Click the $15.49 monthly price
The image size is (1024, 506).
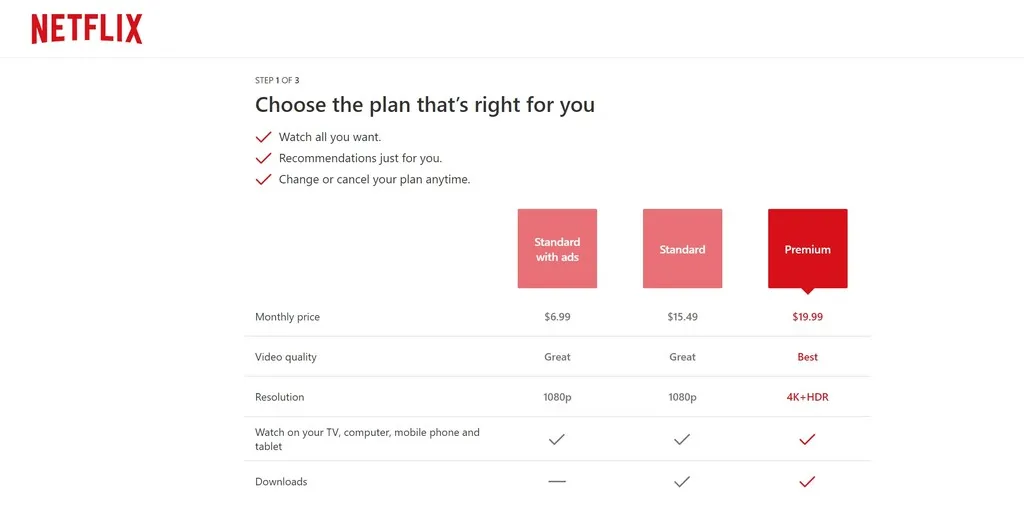click(x=682, y=317)
